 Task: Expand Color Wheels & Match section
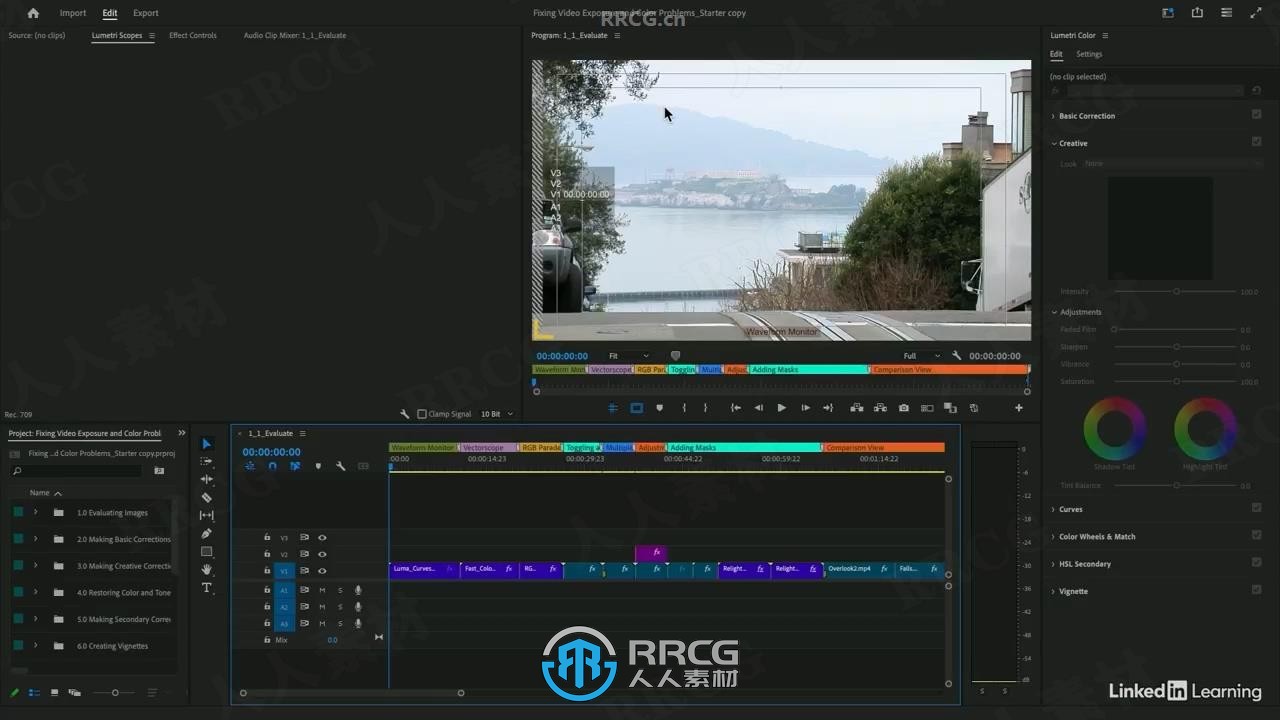click(x=1053, y=537)
